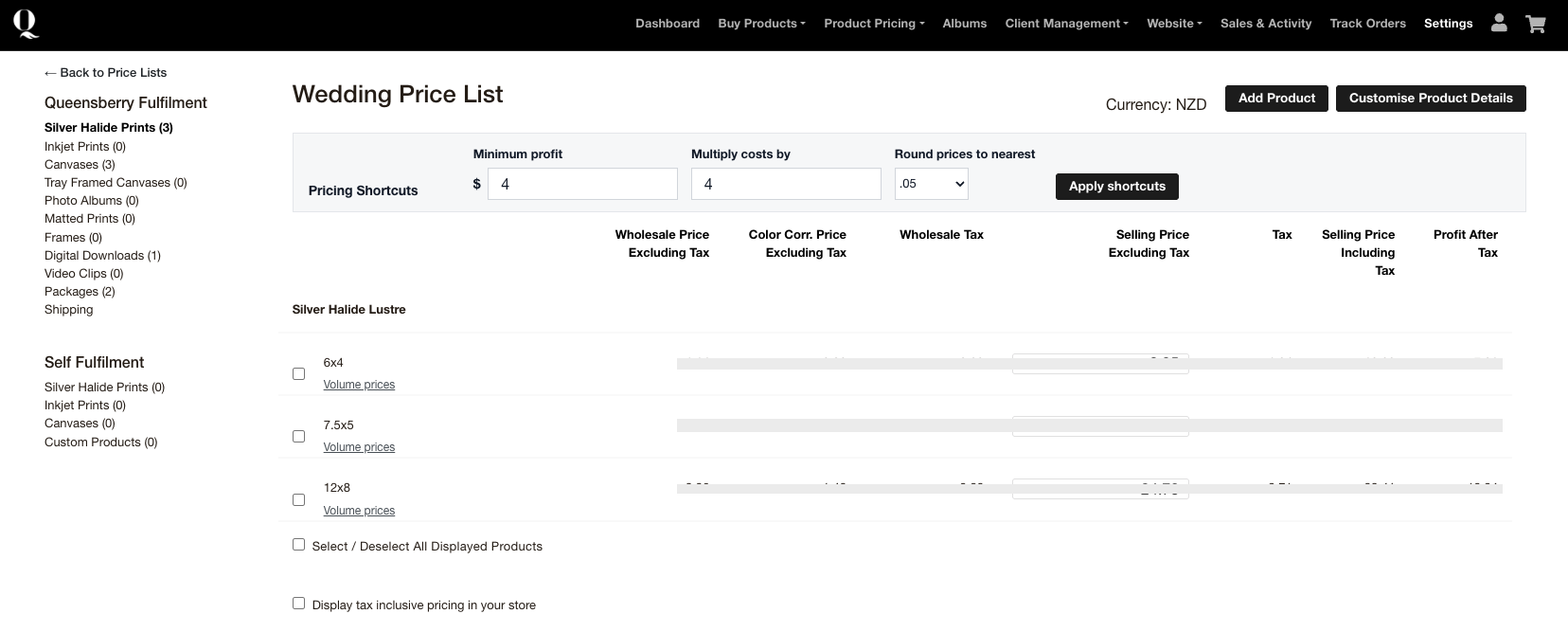Image resolution: width=1568 pixels, height=632 pixels.
Task: Expand the Buy Products menu
Action: point(761,24)
